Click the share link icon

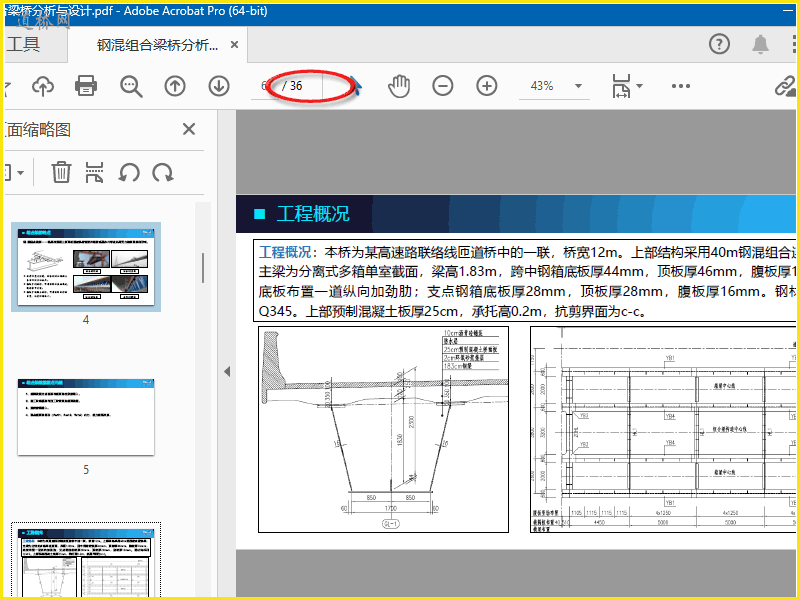click(x=785, y=86)
